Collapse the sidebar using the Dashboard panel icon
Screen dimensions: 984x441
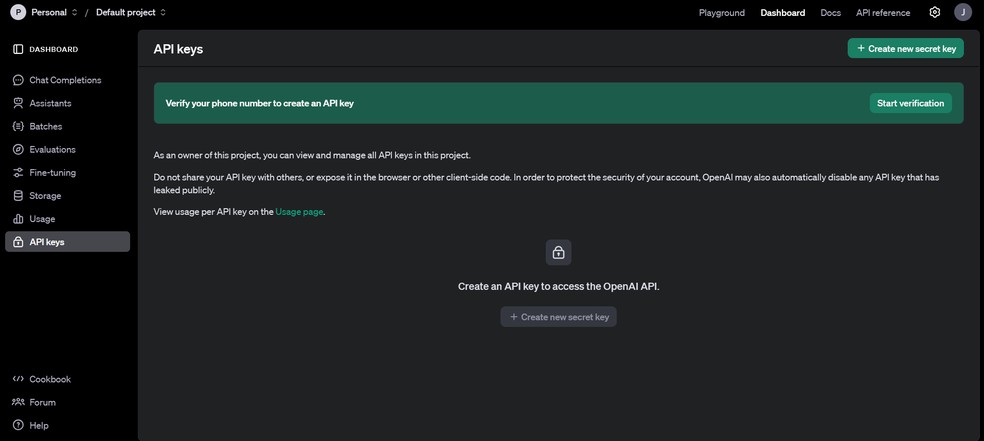pos(18,49)
